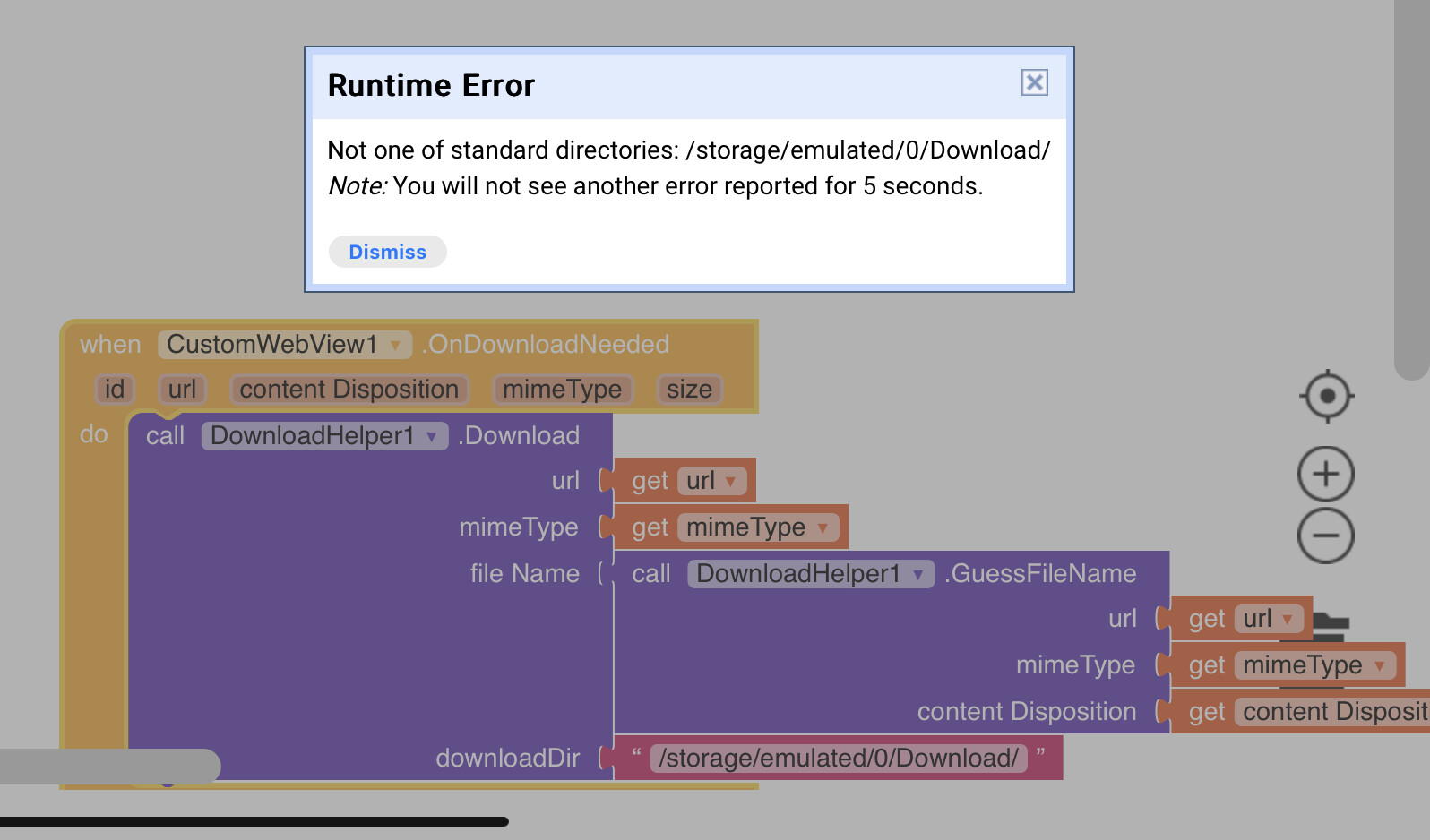1430x840 pixels.
Task: Open the CustomWebView1 component dropdown
Action: coord(394,345)
